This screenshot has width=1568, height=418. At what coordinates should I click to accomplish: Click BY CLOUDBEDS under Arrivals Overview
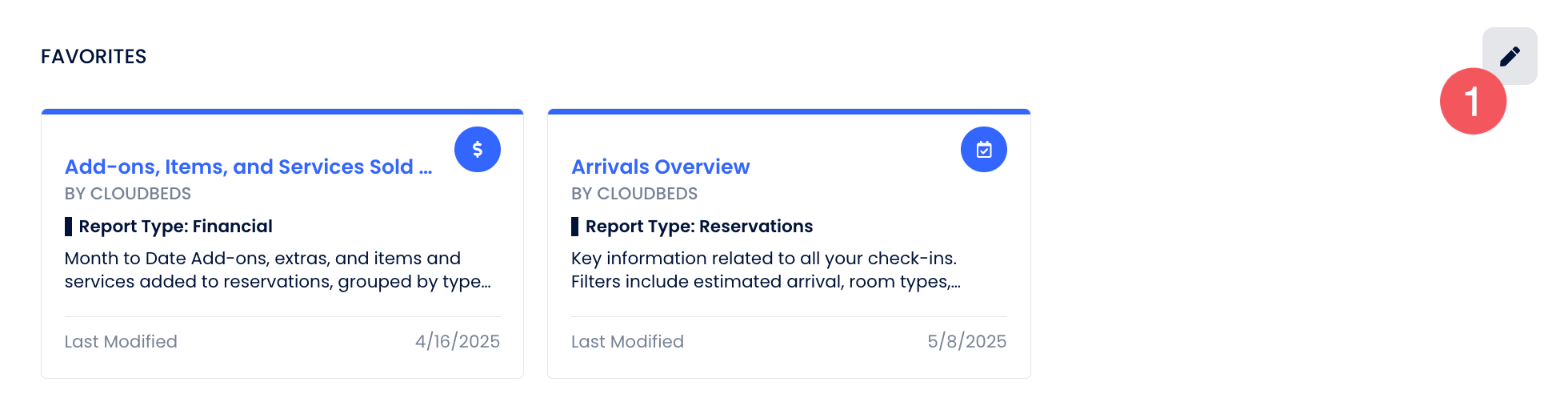tap(634, 194)
